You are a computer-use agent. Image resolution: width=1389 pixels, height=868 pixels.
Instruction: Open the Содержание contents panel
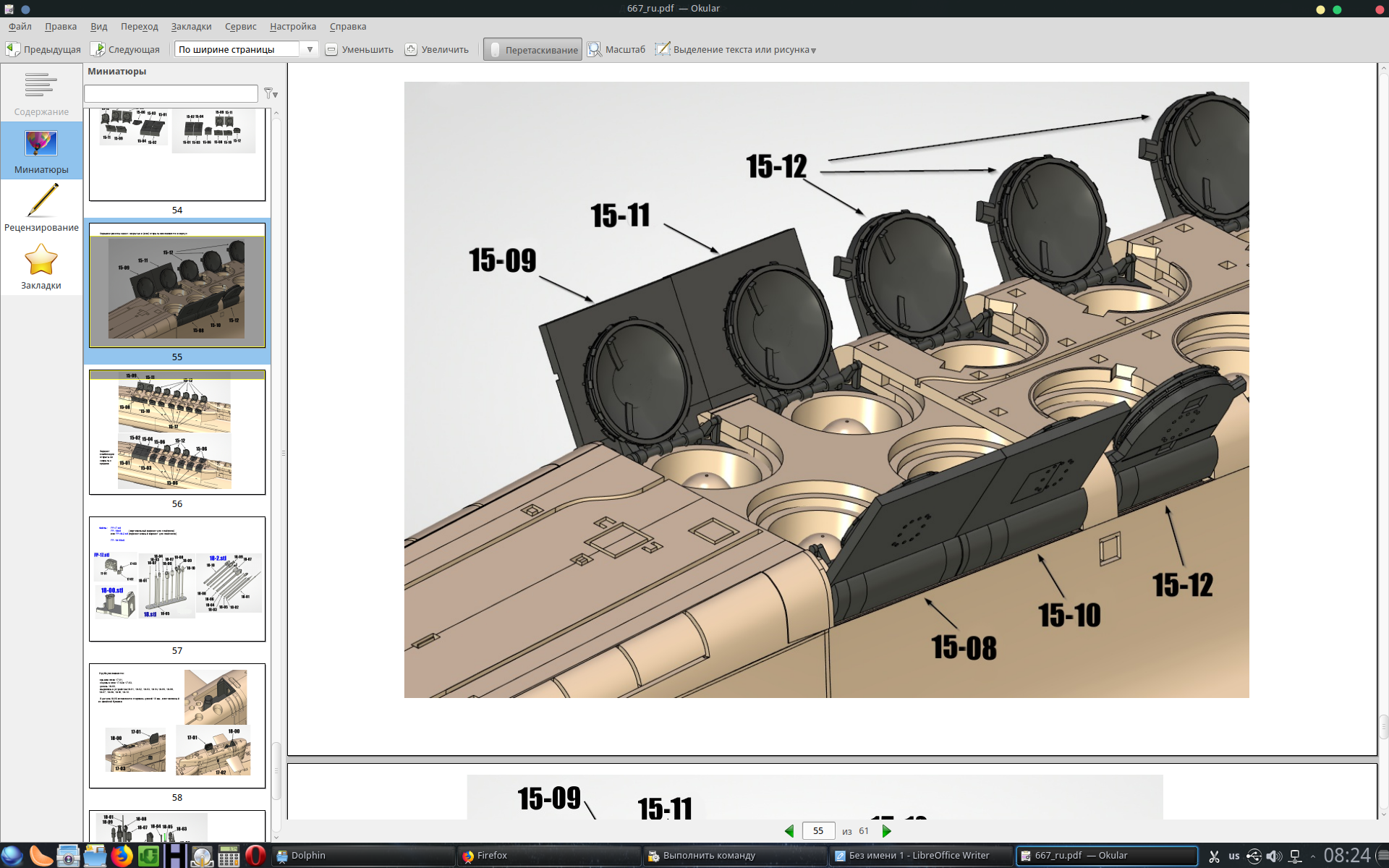(41, 93)
